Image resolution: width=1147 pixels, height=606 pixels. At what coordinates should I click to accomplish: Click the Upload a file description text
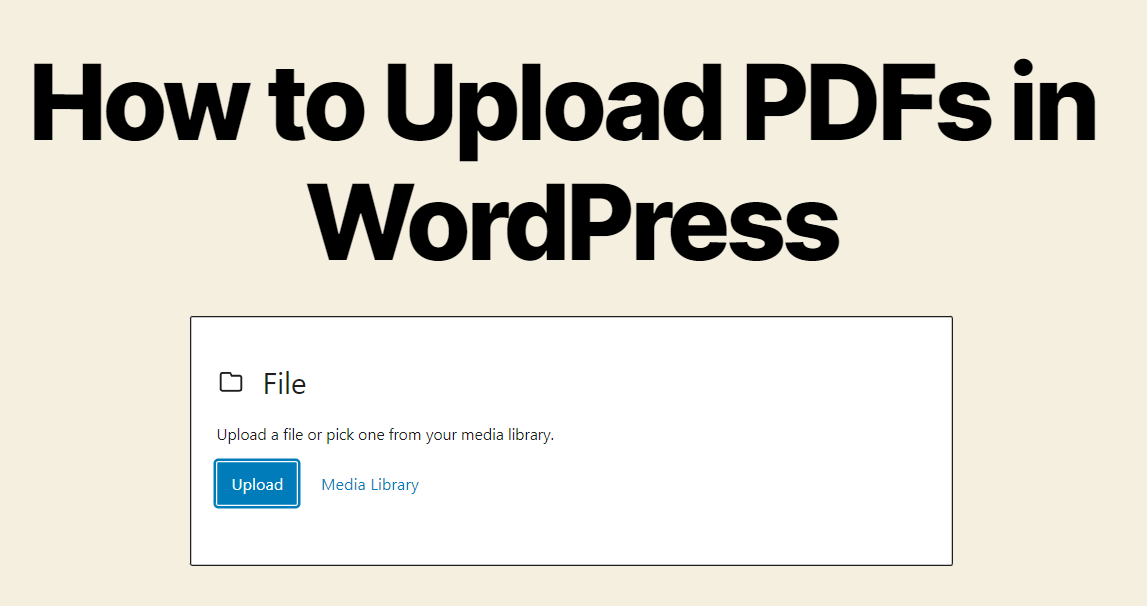pos(386,435)
